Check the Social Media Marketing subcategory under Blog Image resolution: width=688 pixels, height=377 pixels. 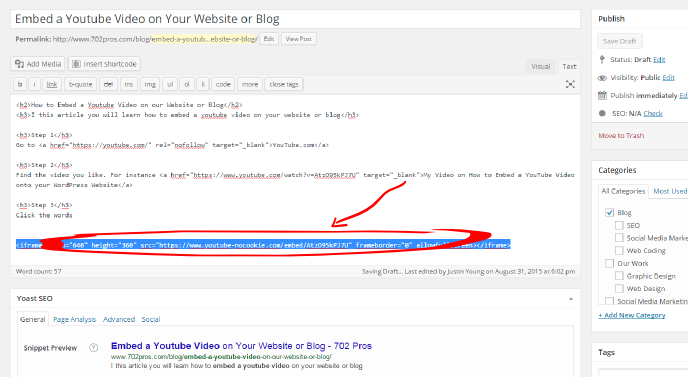pos(619,238)
